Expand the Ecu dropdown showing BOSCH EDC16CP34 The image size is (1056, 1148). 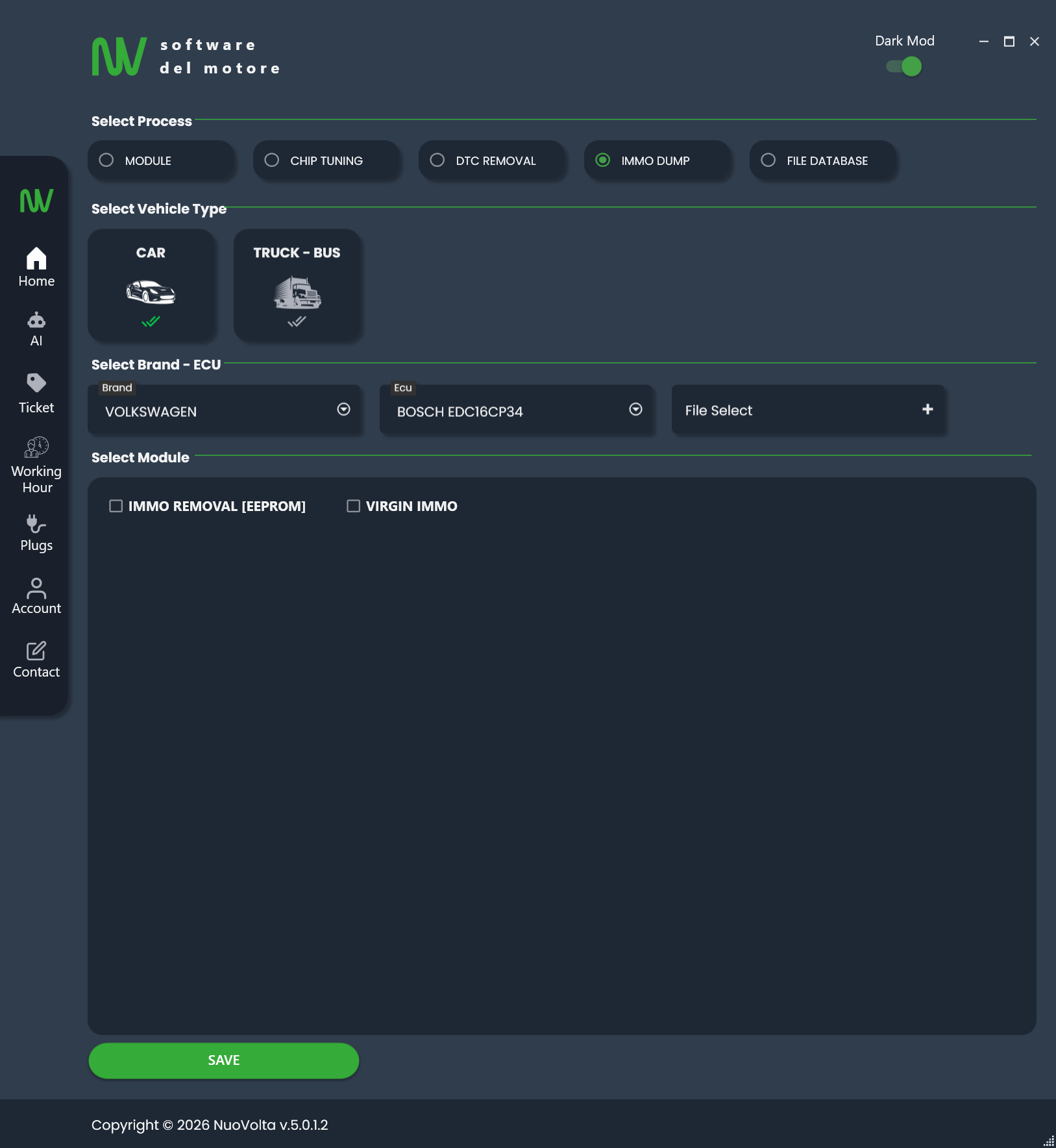point(635,409)
